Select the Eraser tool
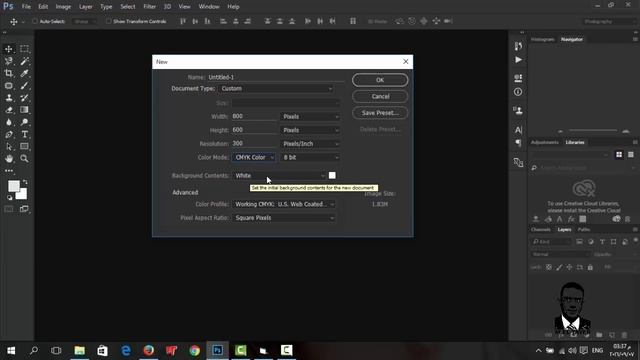Viewport: 640px width, 360px height. (x=9, y=110)
